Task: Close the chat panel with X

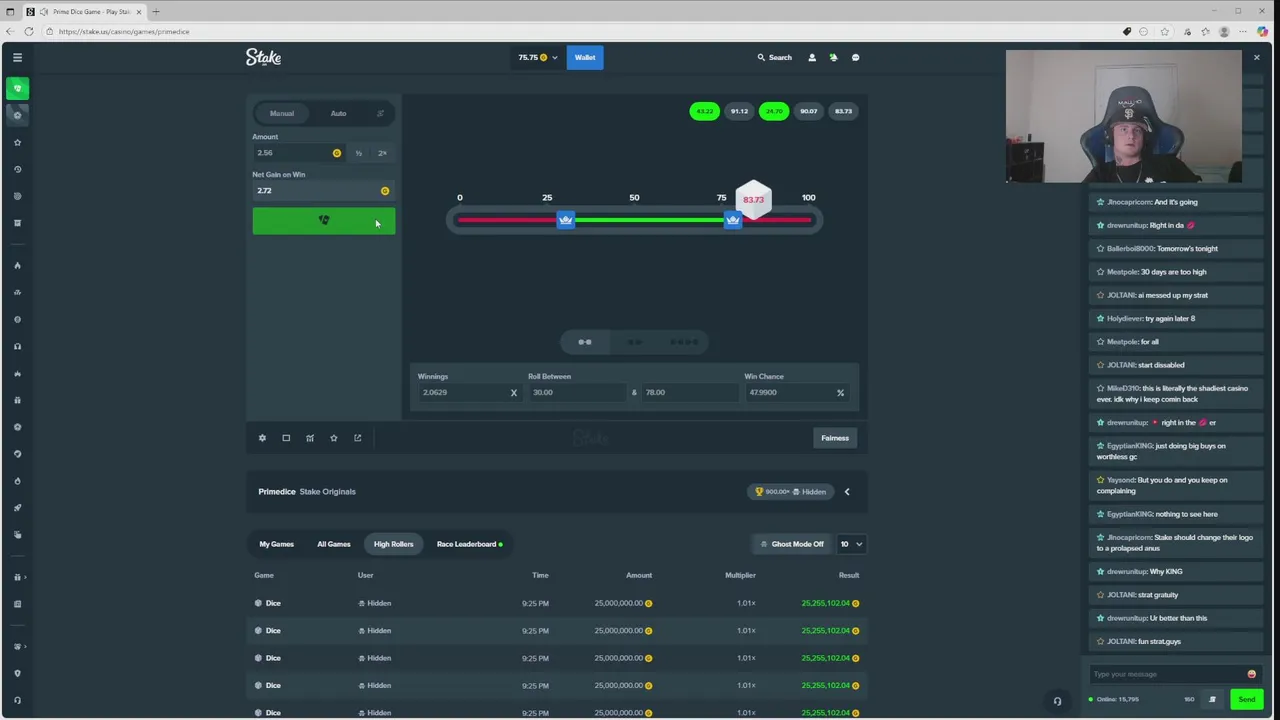Action: tap(1257, 57)
